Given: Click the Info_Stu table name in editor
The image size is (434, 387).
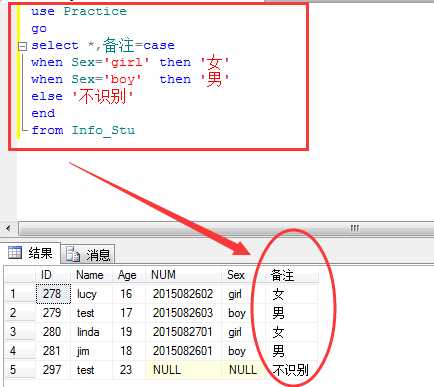Looking at the screenshot, I should (103, 130).
